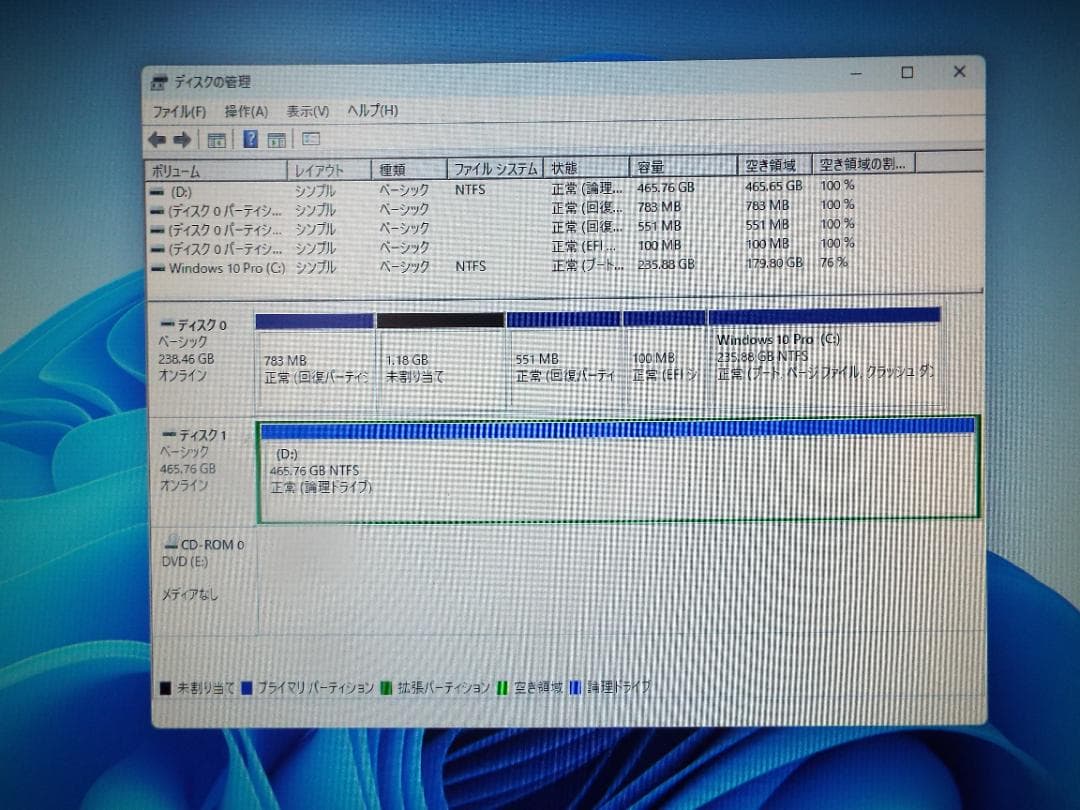Open the ファイル(F) menu
1080x810 pixels.
[x=180, y=111]
